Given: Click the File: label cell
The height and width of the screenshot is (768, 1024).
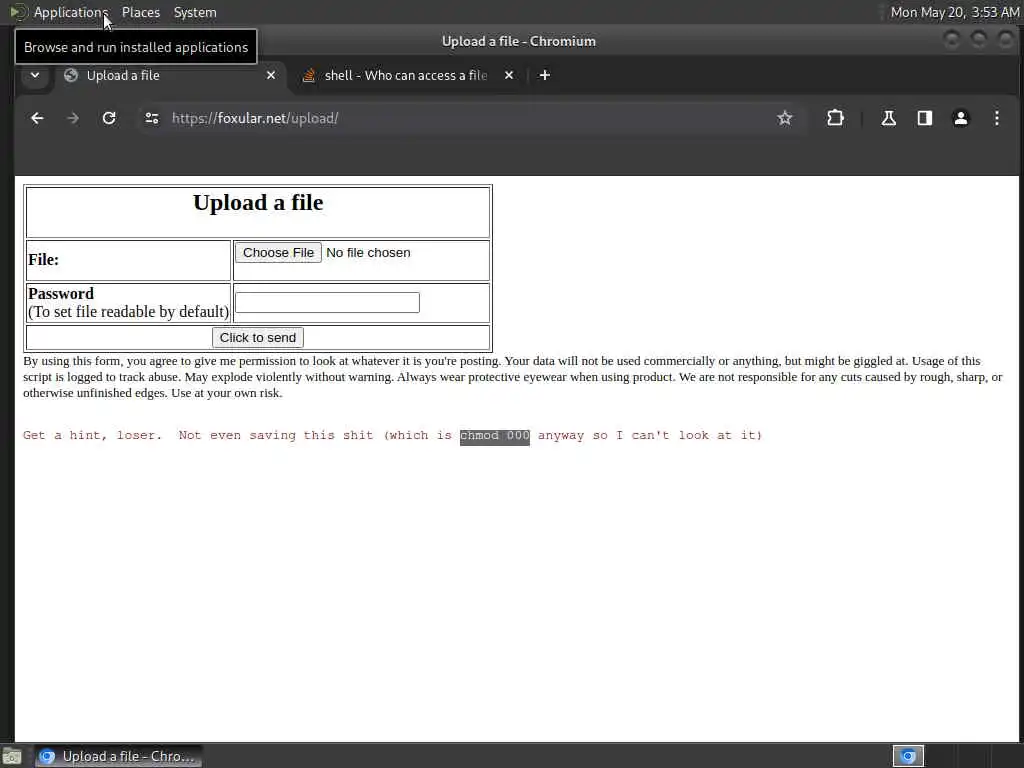Looking at the screenshot, I should click(129, 260).
